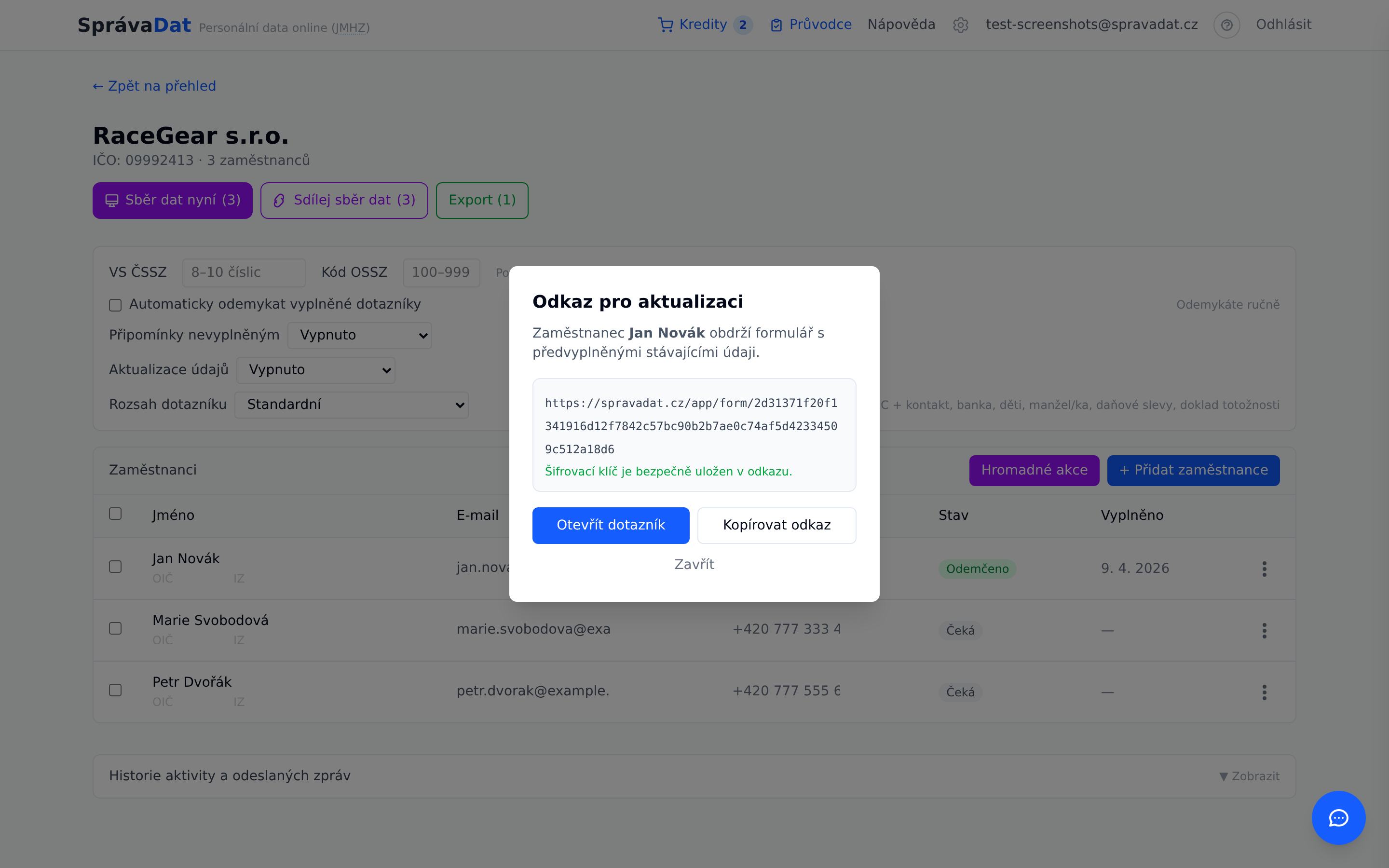Toggle select-all checkbox in Jméno header
The image size is (1389, 868).
(x=115, y=514)
